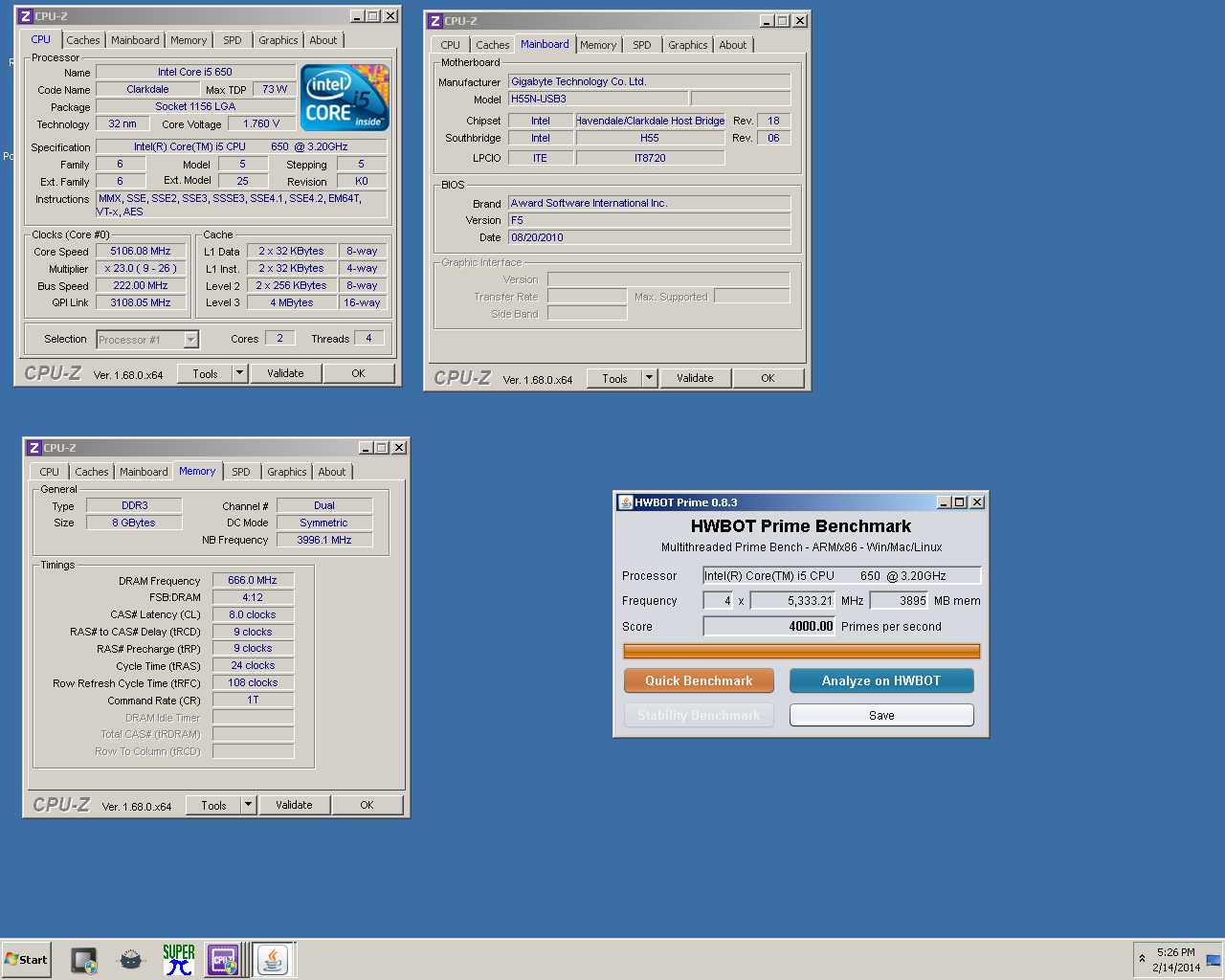Click OK in the Memory window
This screenshot has height=980, width=1225.
click(x=367, y=805)
